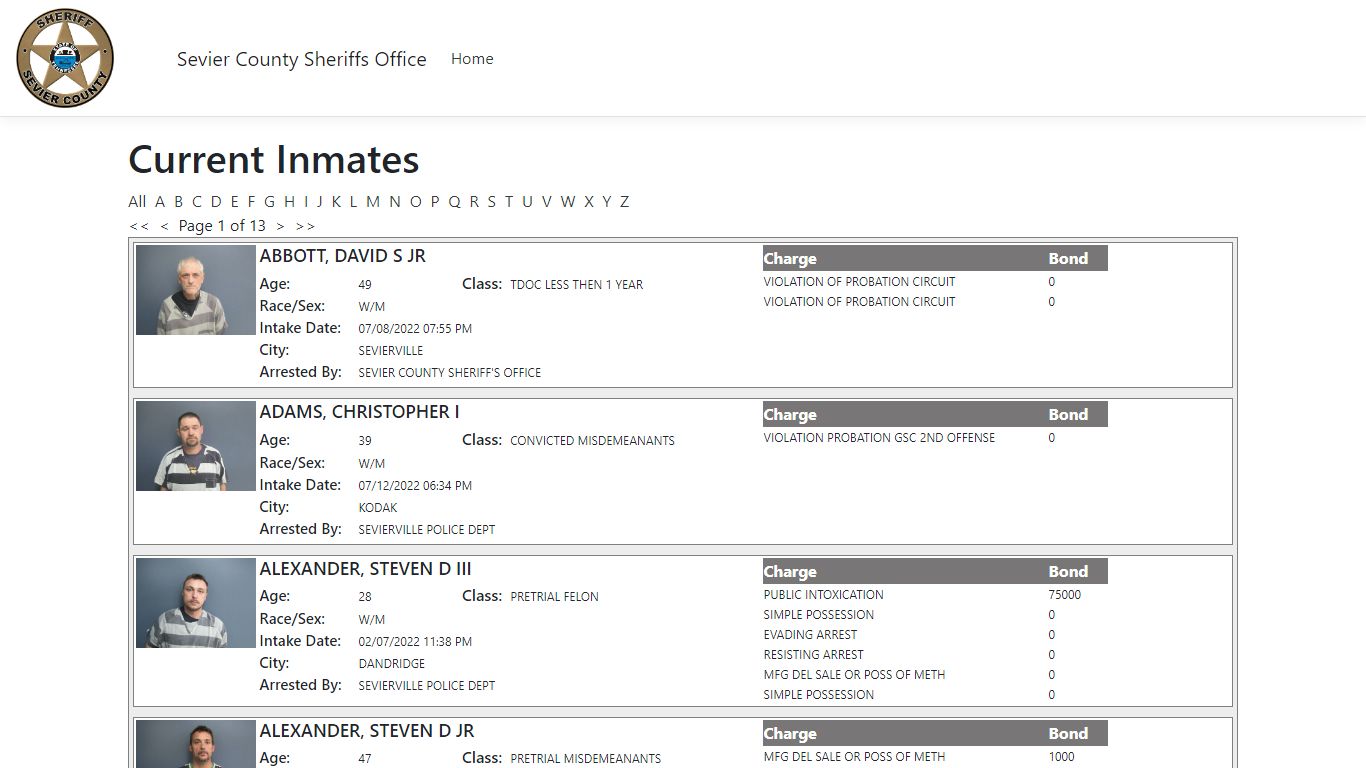
Task: Filter inmates by letter X
Action: pos(589,201)
